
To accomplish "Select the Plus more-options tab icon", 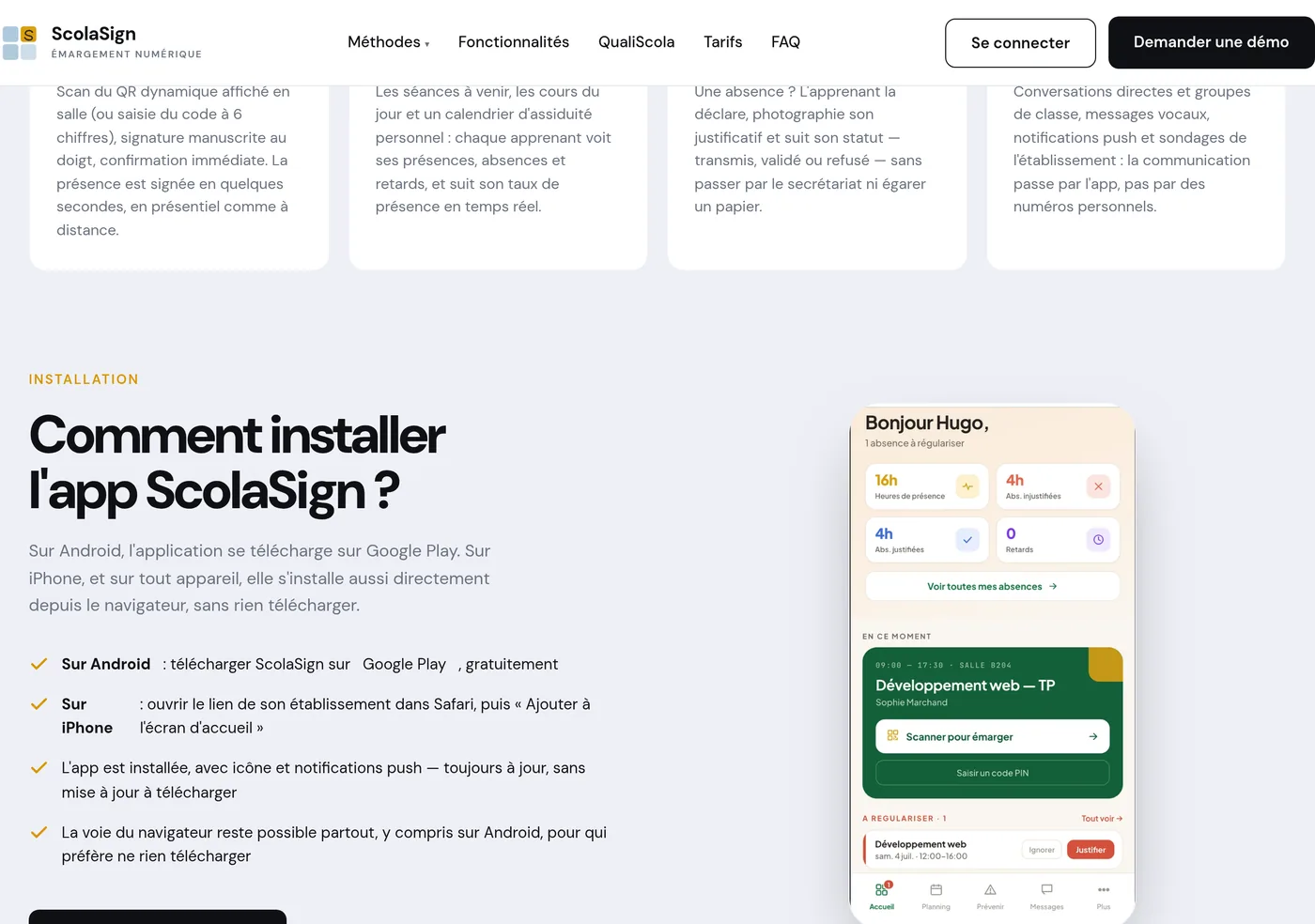I will (x=1104, y=890).
